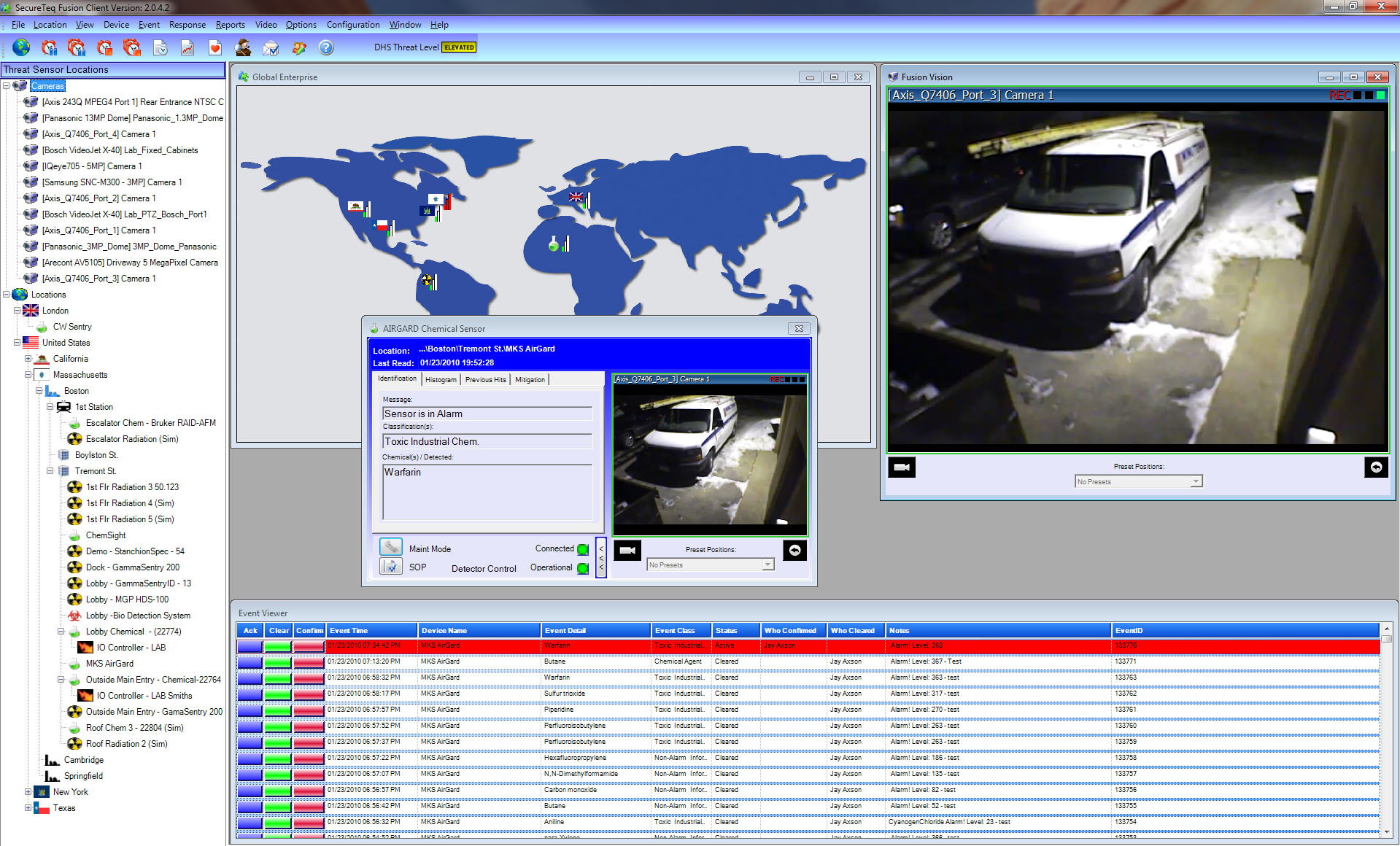Clear the Butane event 133771
This screenshot has width=1400, height=846.
pos(278,662)
